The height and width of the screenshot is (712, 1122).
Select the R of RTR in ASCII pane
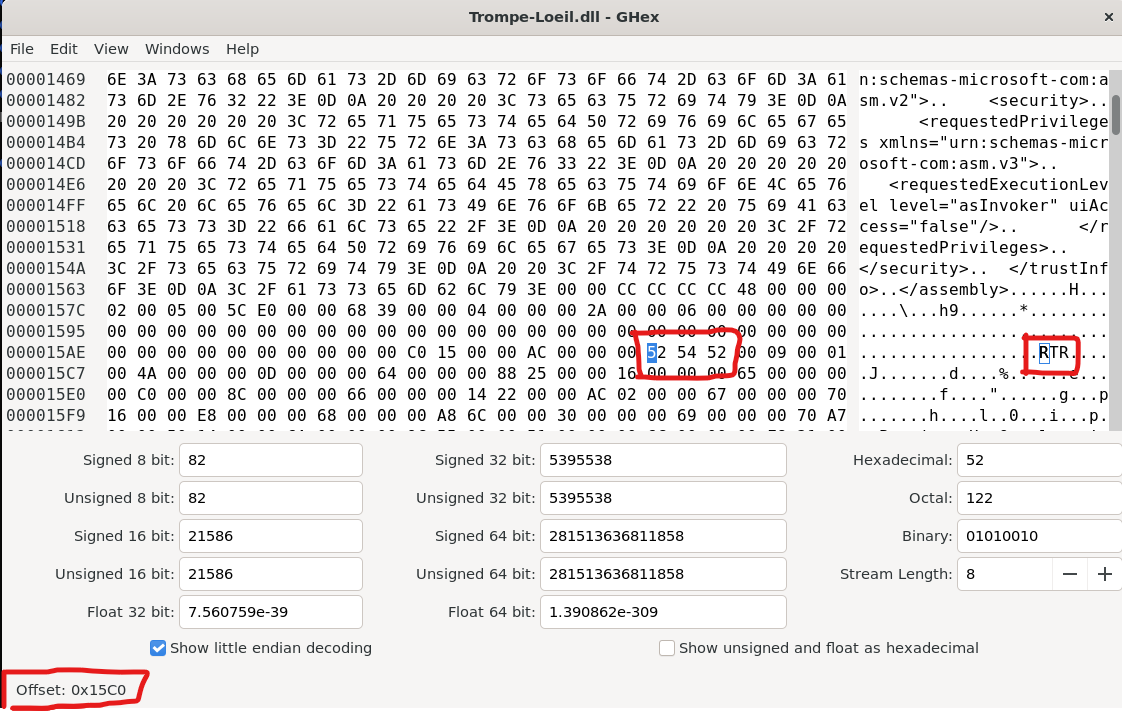1043,352
